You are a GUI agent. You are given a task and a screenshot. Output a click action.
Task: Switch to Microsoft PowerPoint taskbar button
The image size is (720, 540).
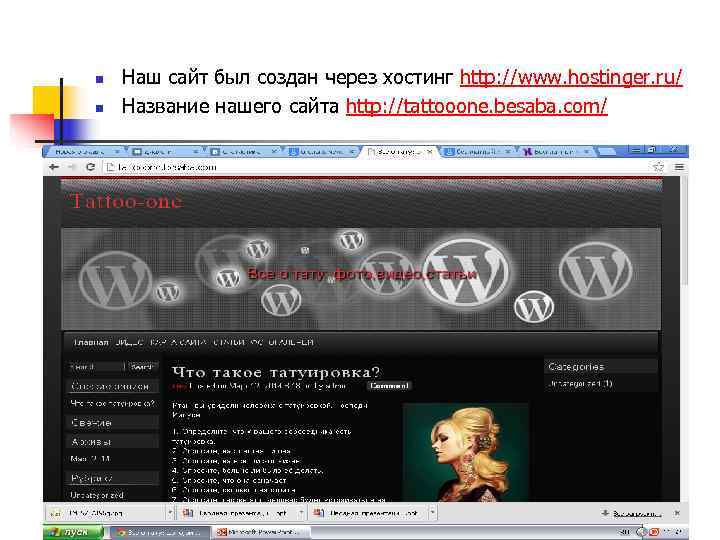coord(262,533)
